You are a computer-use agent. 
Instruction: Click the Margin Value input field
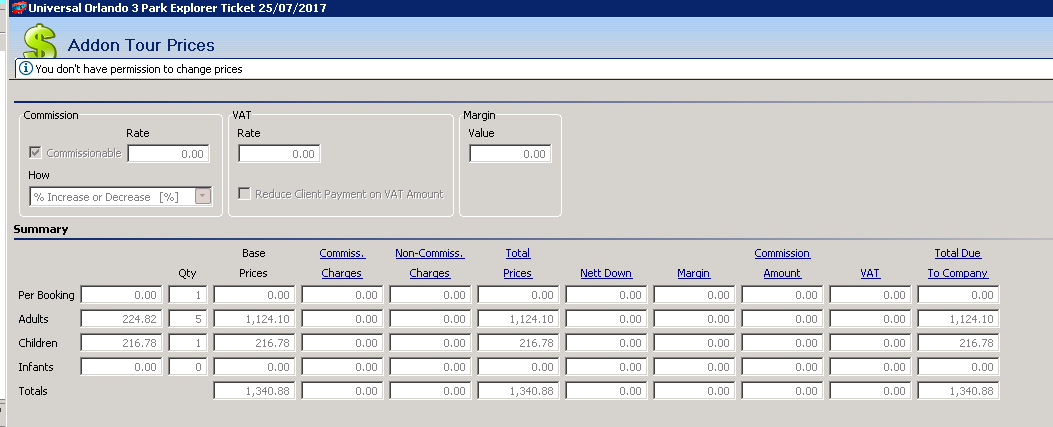[x=510, y=154]
